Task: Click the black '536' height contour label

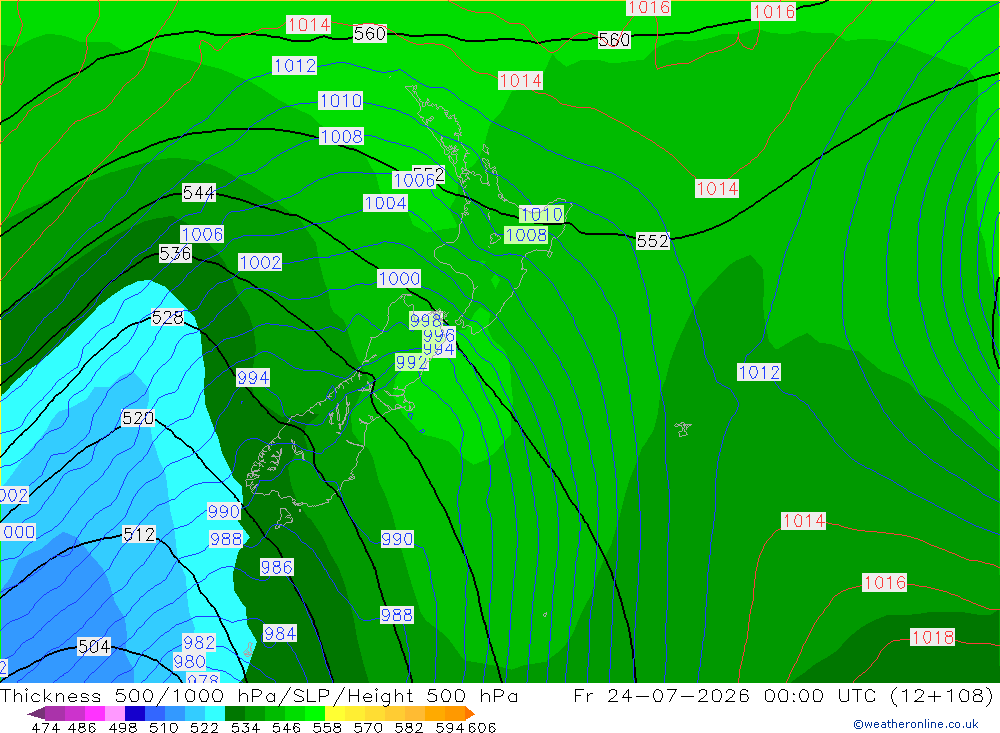Action: coord(175,254)
